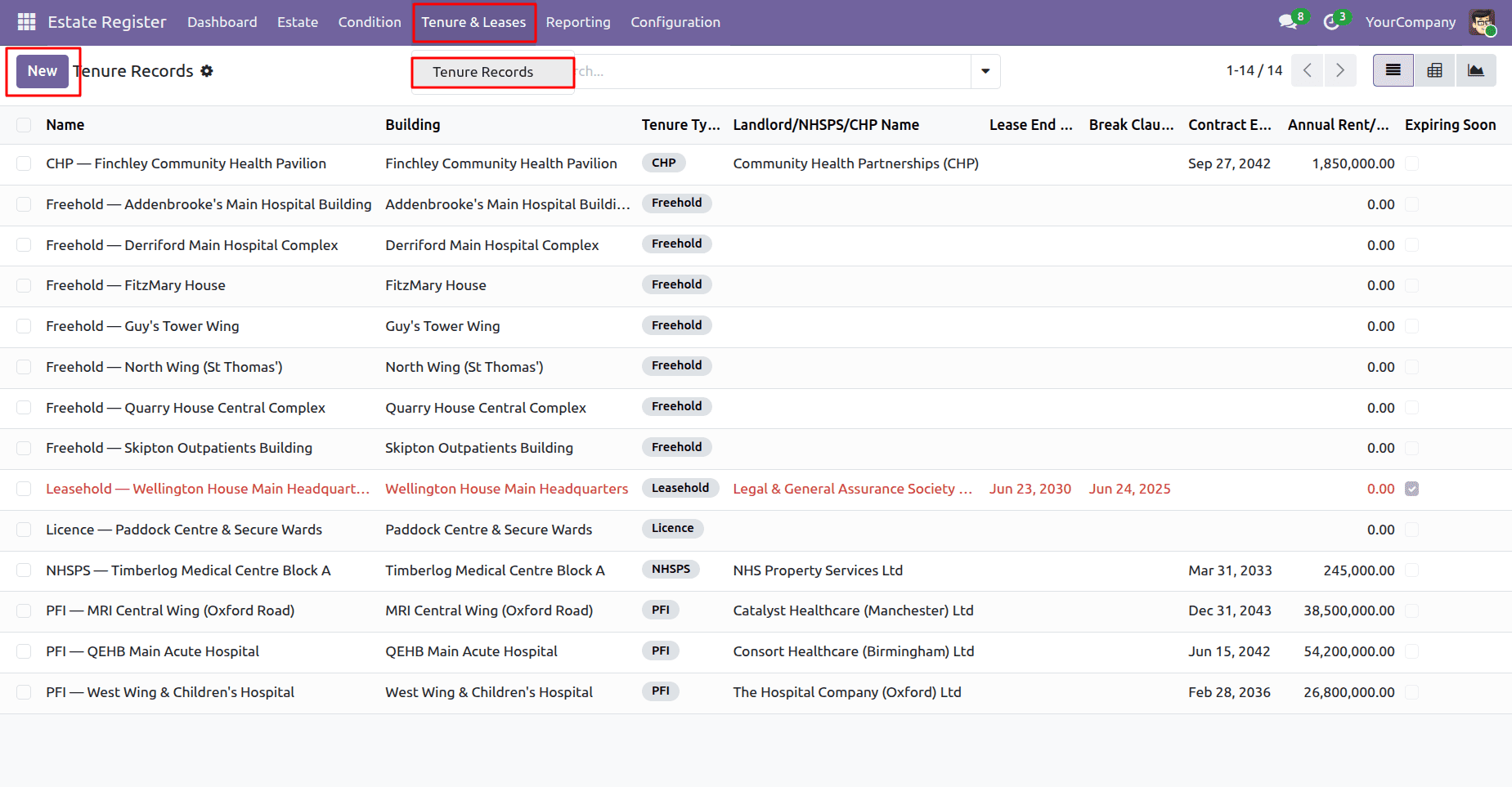Tick checkbox for NHSPS — Timberlog Medical Centre row
The width and height of the screenshot is (1512, 787).
coord(24,570)
